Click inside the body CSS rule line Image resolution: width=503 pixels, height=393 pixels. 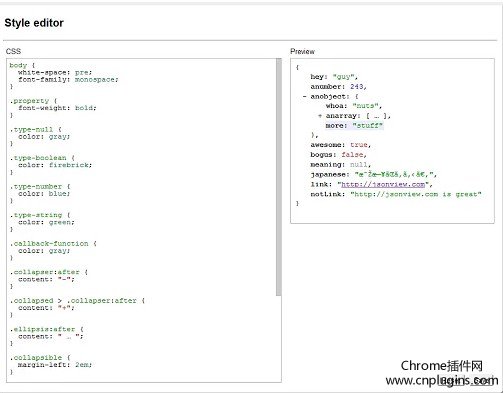[22, 65]
